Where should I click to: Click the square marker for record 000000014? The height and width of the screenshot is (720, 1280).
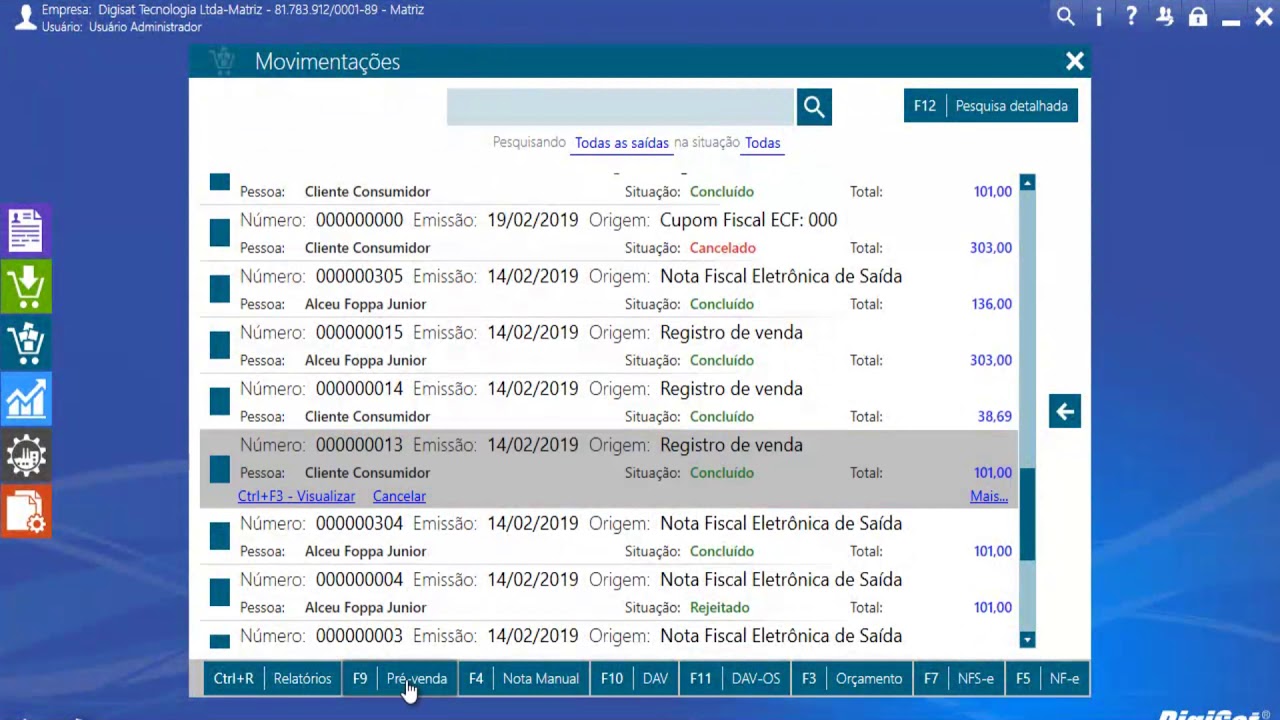(220, 401)
